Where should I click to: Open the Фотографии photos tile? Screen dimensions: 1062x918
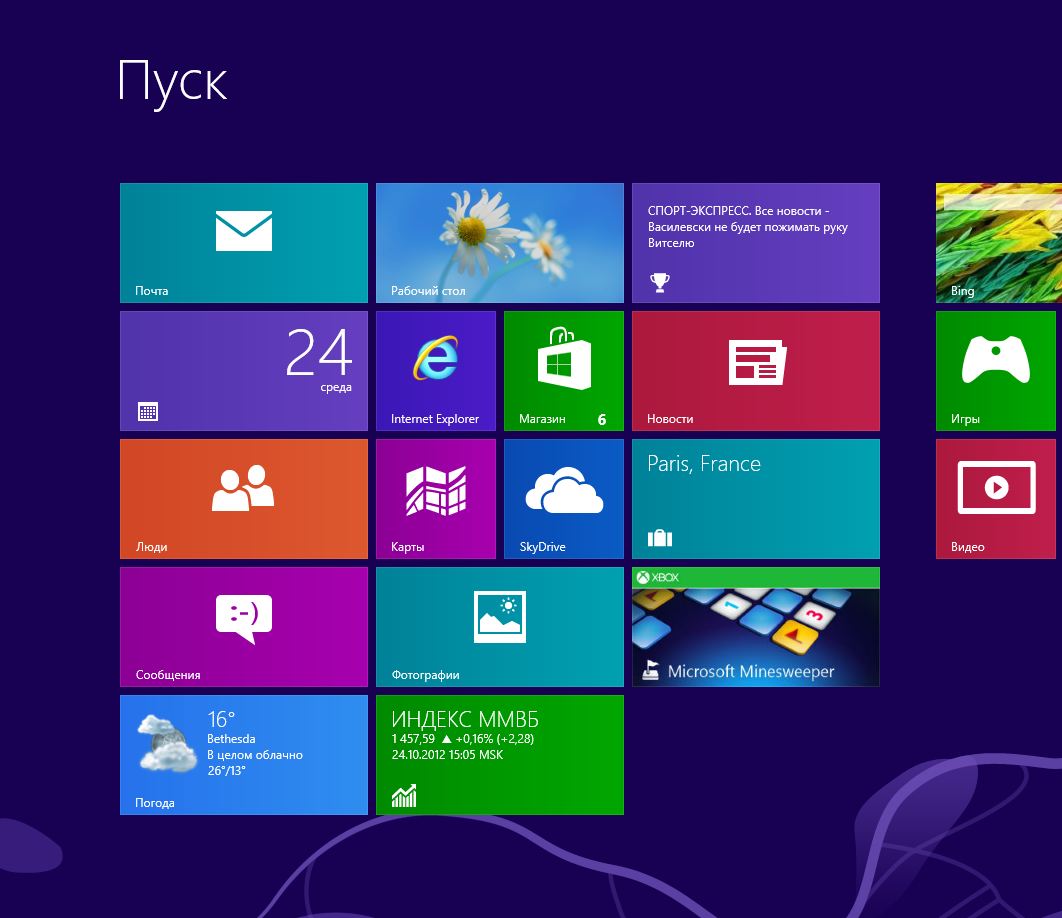coord(500,627)
